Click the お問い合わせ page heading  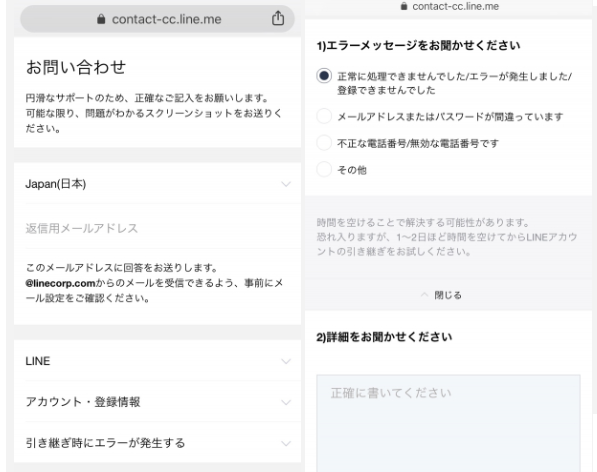tap(76, 67)
